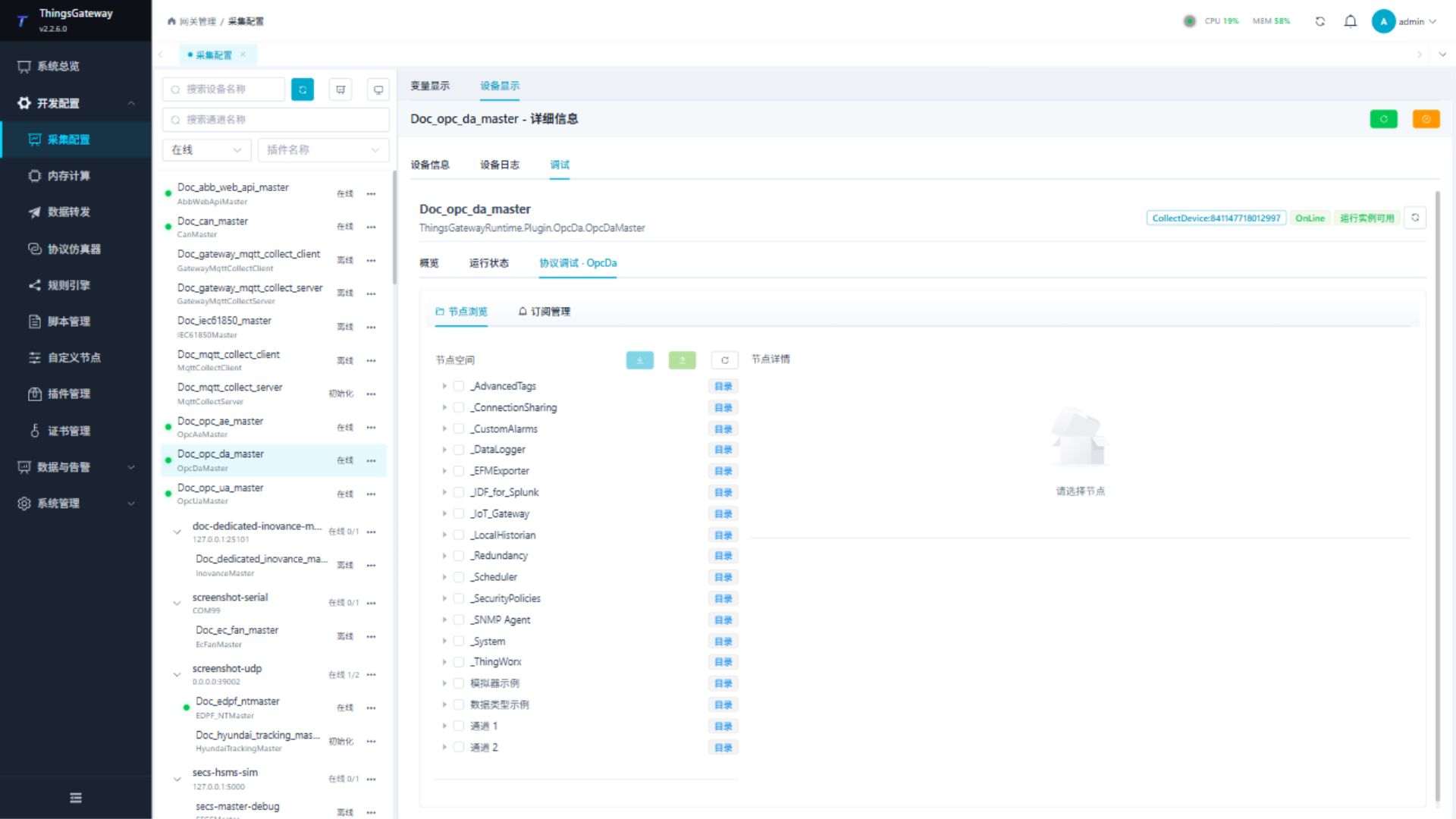Screen dimensions: 1456x819
Task: Check the _System node checkbox
Action: (458, 641)
